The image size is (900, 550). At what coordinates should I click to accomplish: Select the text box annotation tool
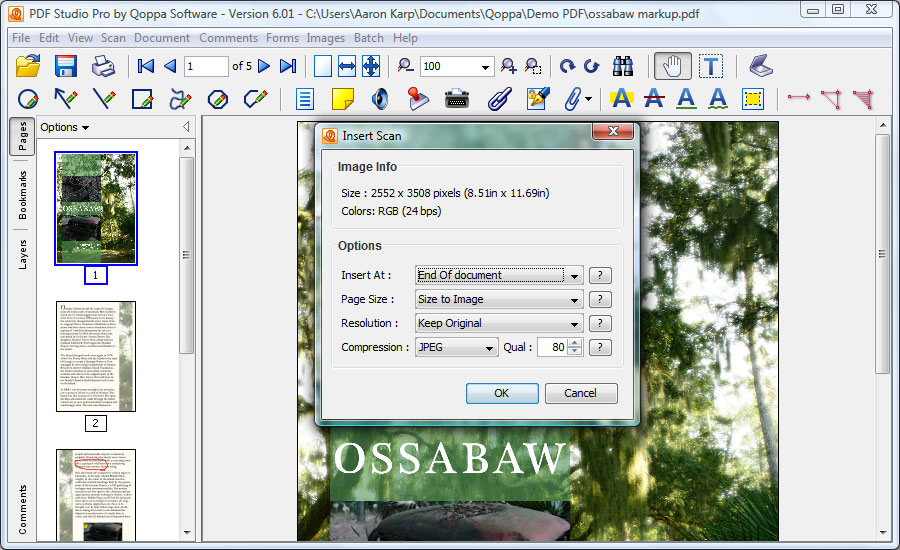coord(305,99)
